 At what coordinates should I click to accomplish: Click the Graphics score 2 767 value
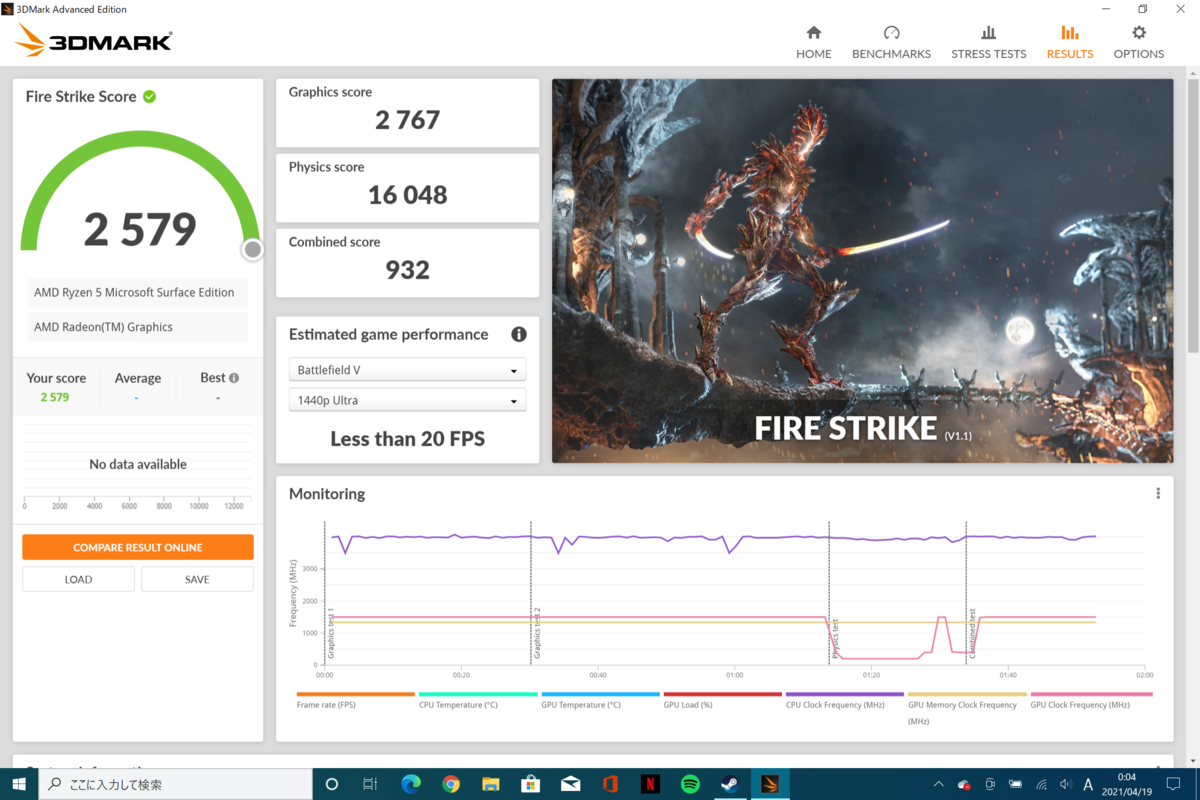tap(407, 120)
